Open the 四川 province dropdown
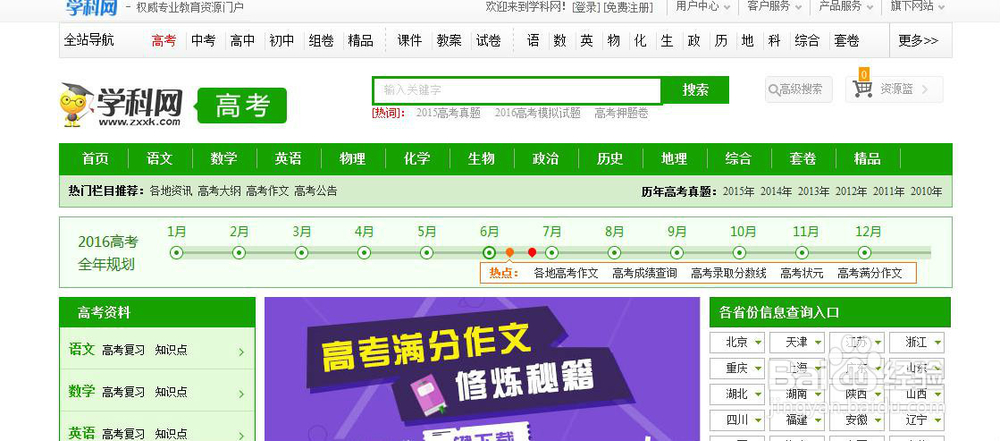This screenshot has height=441, width=1000. [737, 421]
